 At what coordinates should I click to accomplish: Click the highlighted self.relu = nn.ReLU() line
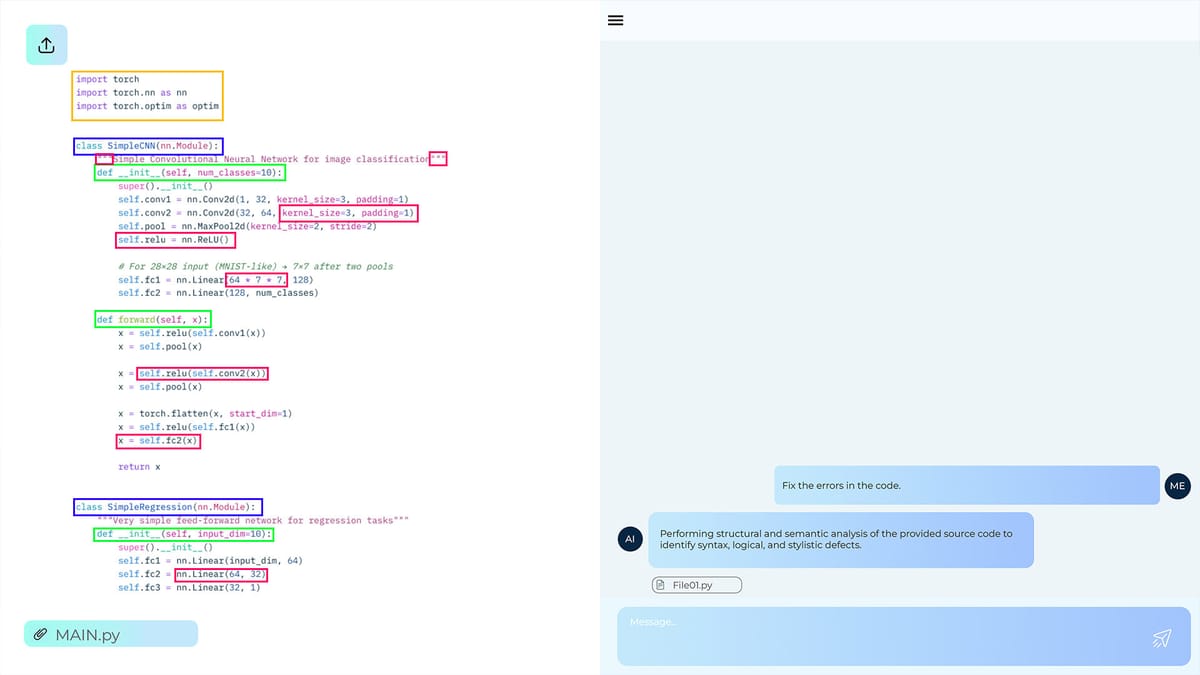coord(175,240)
